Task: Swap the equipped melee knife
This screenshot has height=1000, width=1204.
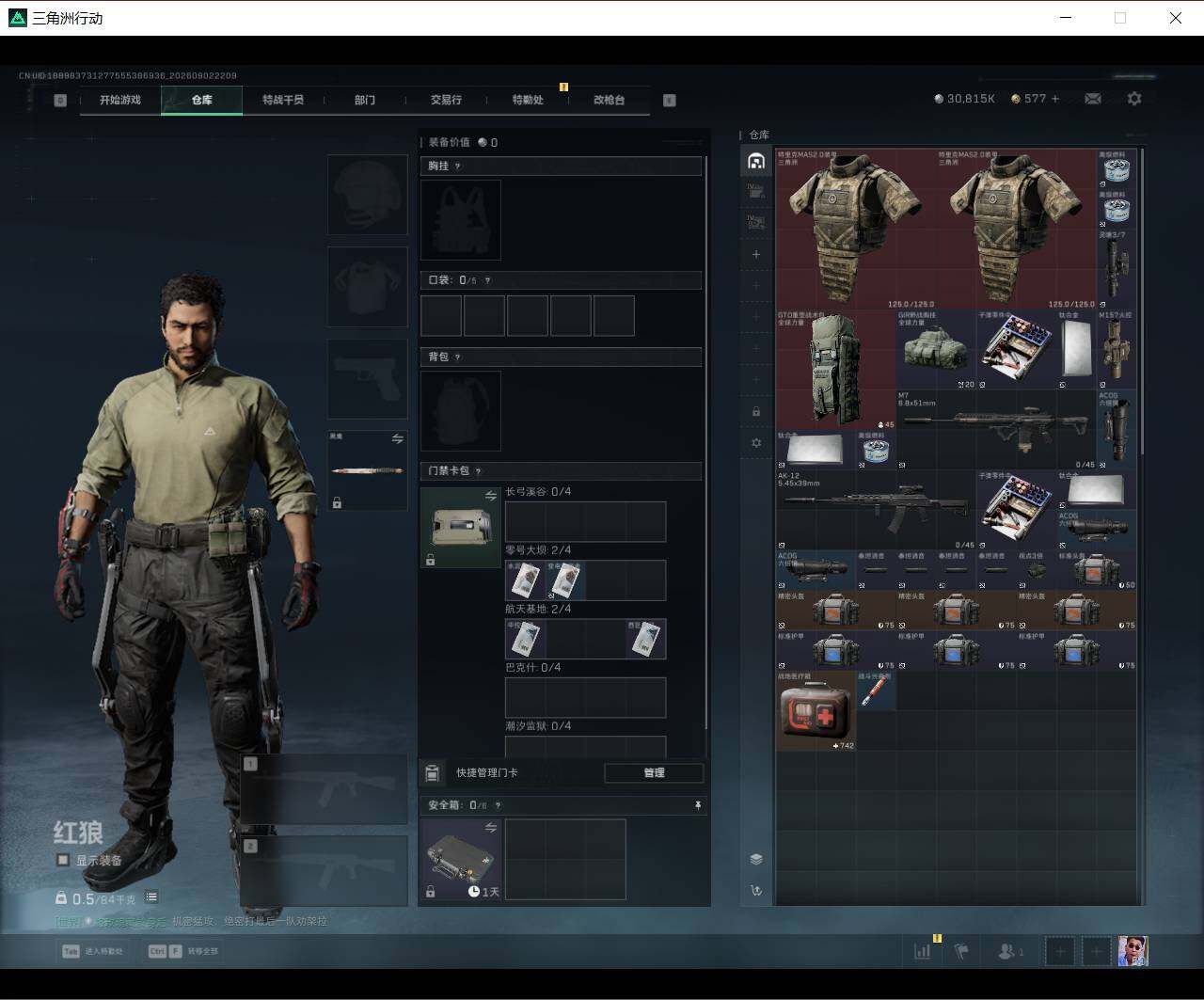Action: pos(397,438)
